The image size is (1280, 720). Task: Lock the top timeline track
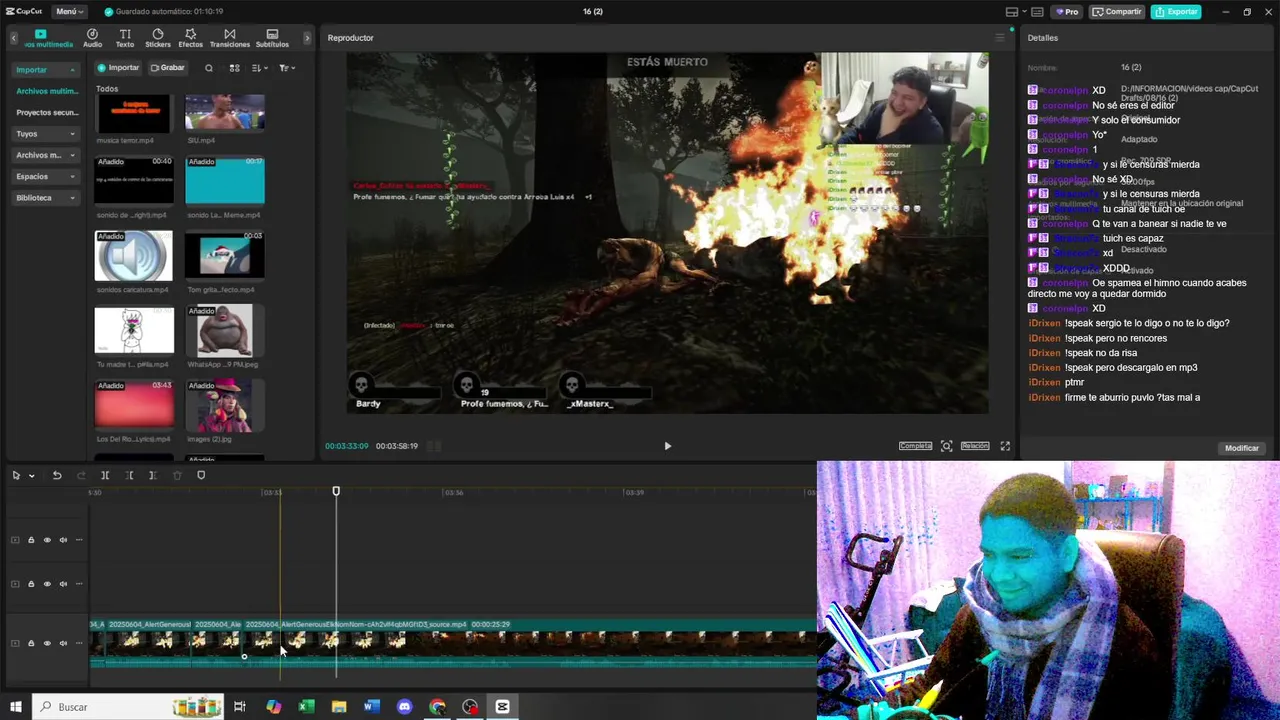[31, 540]
